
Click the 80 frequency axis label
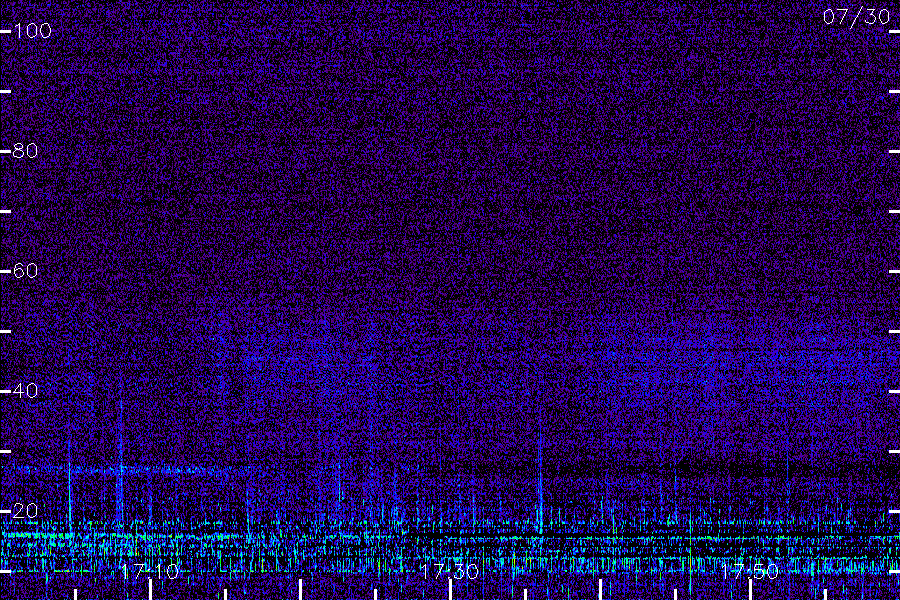click(x=25, y=150)
